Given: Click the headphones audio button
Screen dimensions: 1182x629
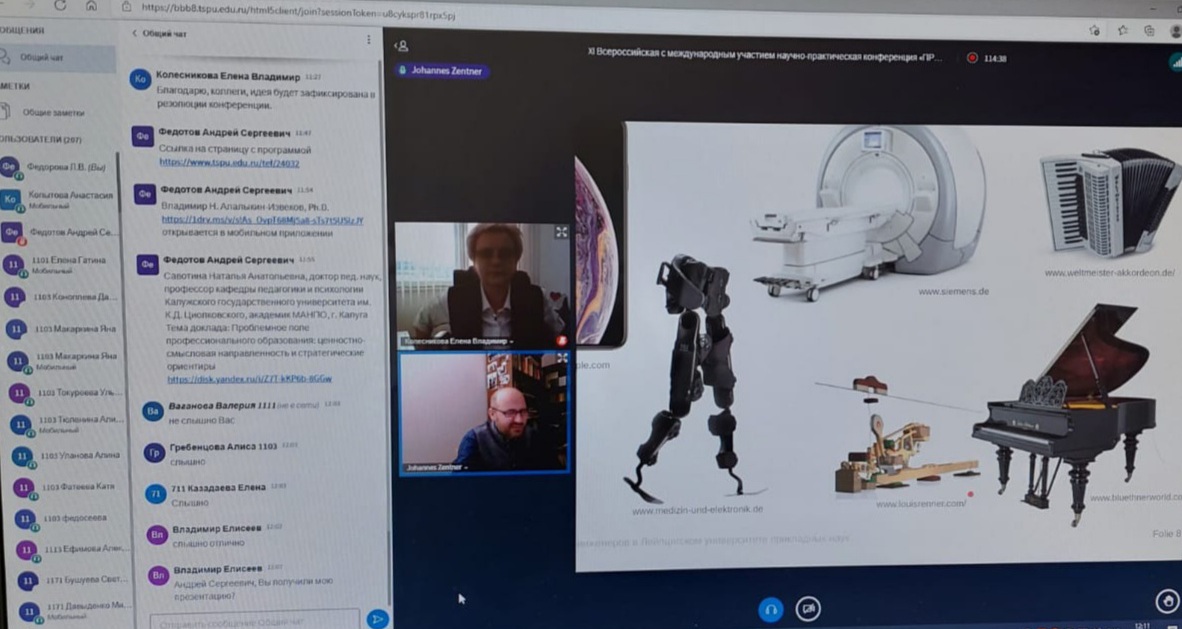Looking at the screenshot, I should click(x=770, y=609).
